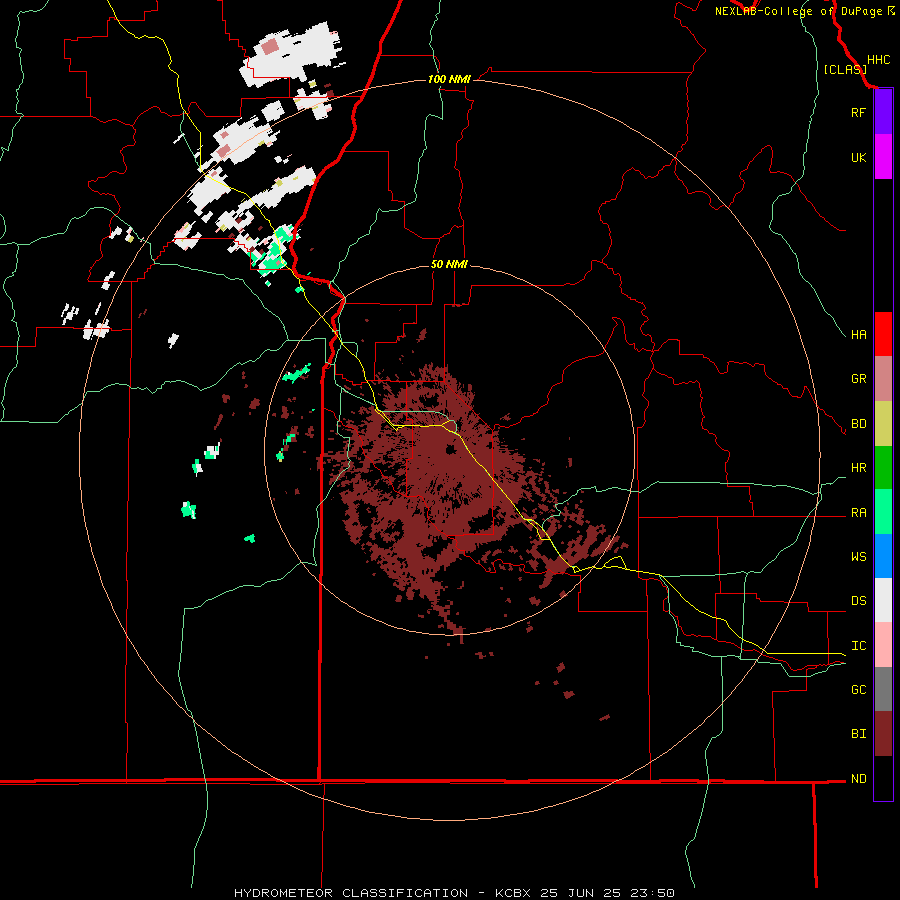The width and height of the screenshot is (900, 900).
Task: Click the RF legend label
Action: 859,112
